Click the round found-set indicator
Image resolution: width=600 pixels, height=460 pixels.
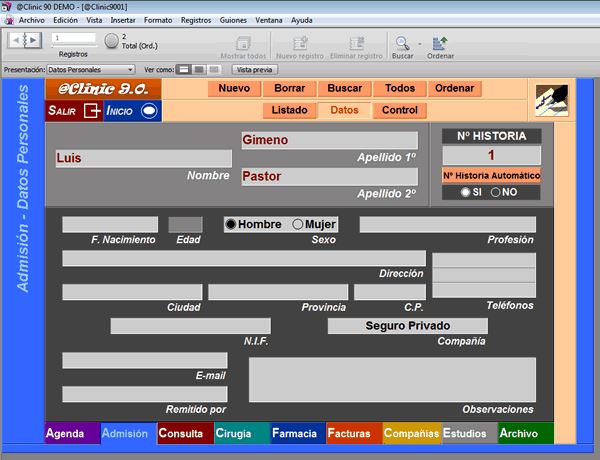(111, 41)
